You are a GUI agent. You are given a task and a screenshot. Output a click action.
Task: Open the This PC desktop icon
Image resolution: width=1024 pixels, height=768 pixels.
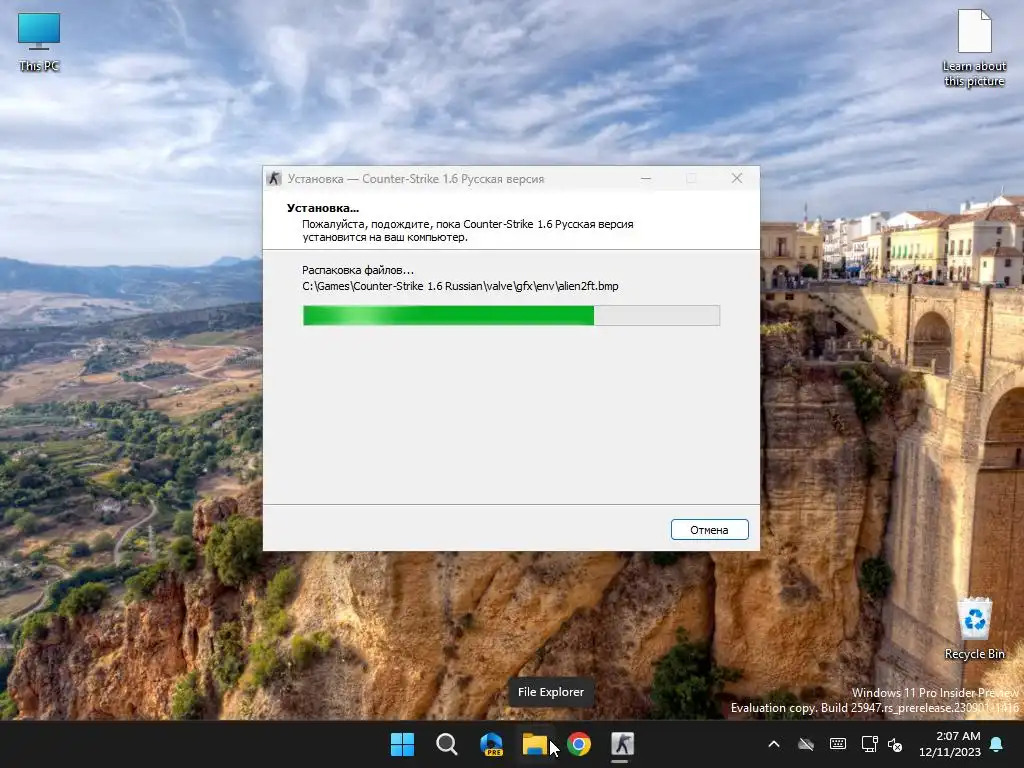[x=39, y=42]
